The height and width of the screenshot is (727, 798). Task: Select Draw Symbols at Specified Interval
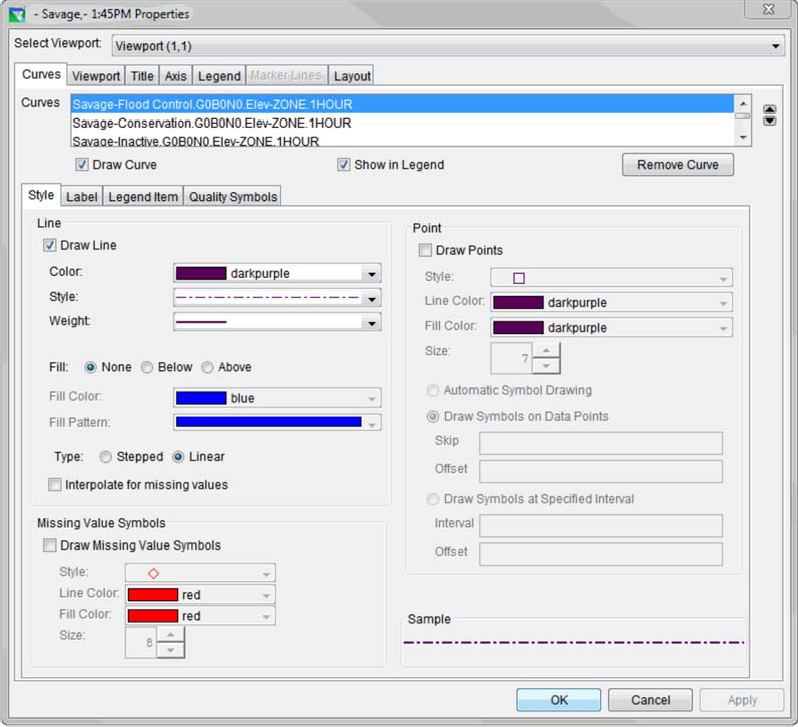pyautogui.click(x=433, y=499)
